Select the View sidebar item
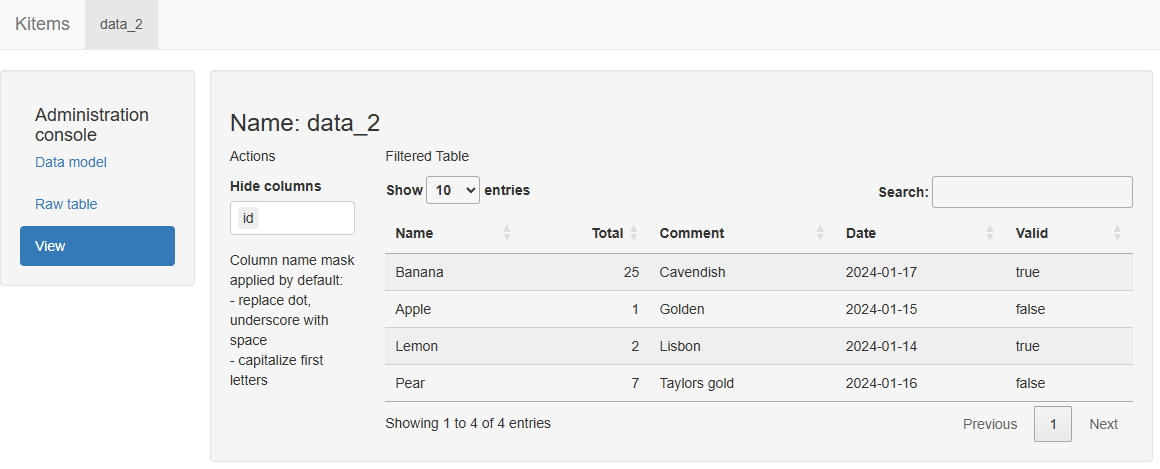This screenshot has width=1160, height=469. [97, 246]
